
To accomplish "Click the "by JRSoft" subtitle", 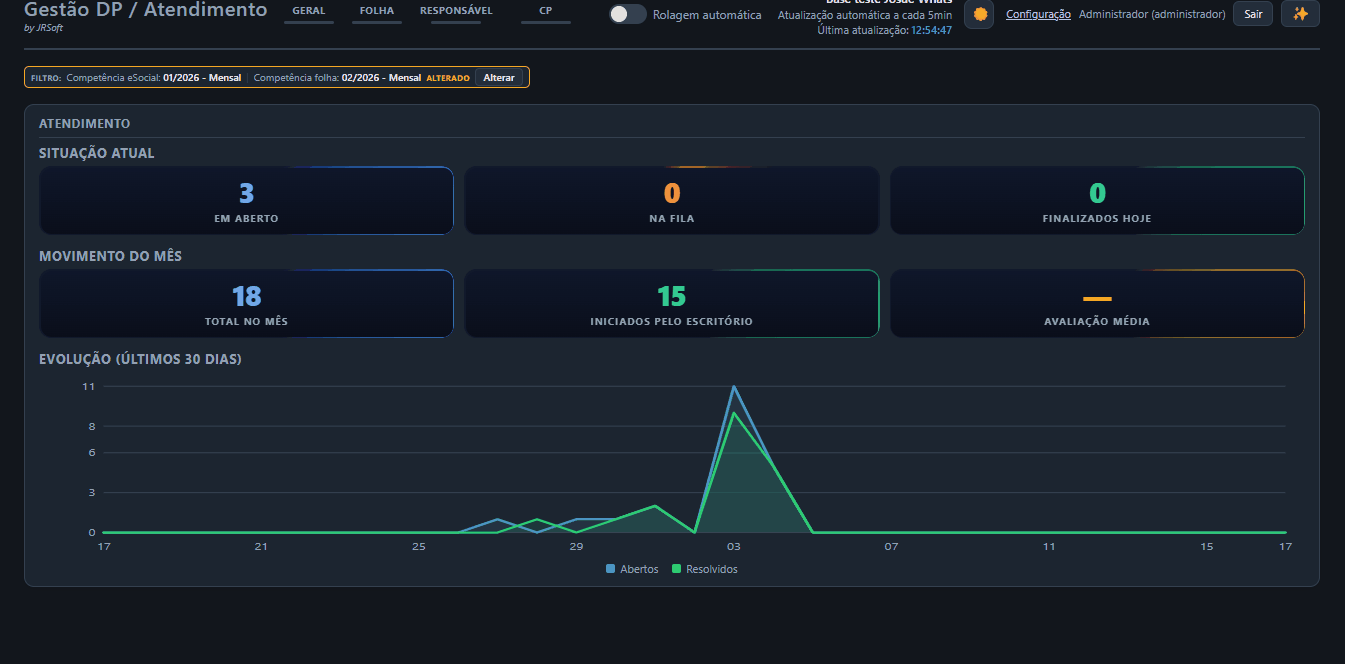I will [43, 28].
